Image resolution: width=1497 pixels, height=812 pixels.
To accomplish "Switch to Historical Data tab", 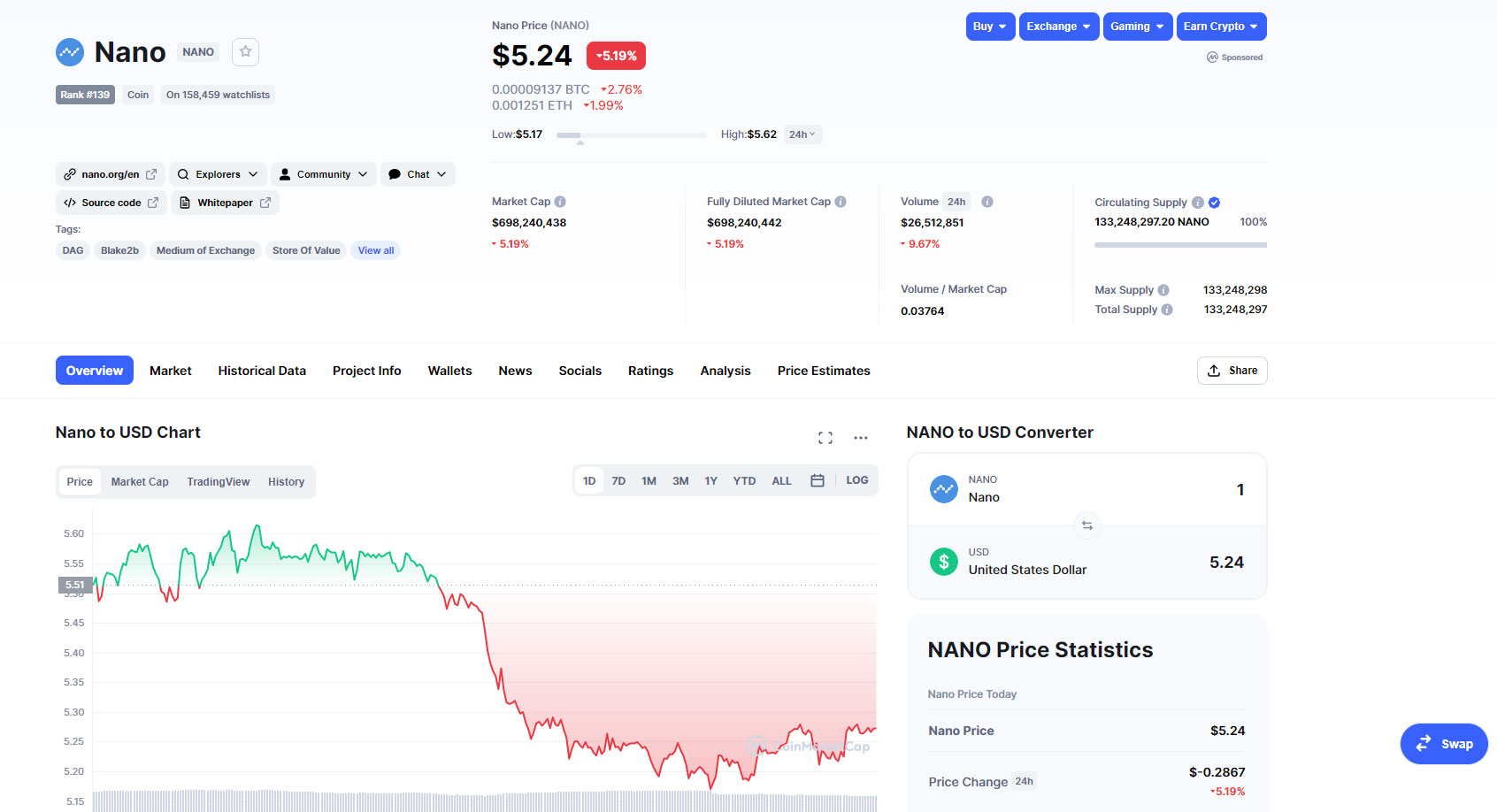I will pyautogui.click(x=262, y=371).
